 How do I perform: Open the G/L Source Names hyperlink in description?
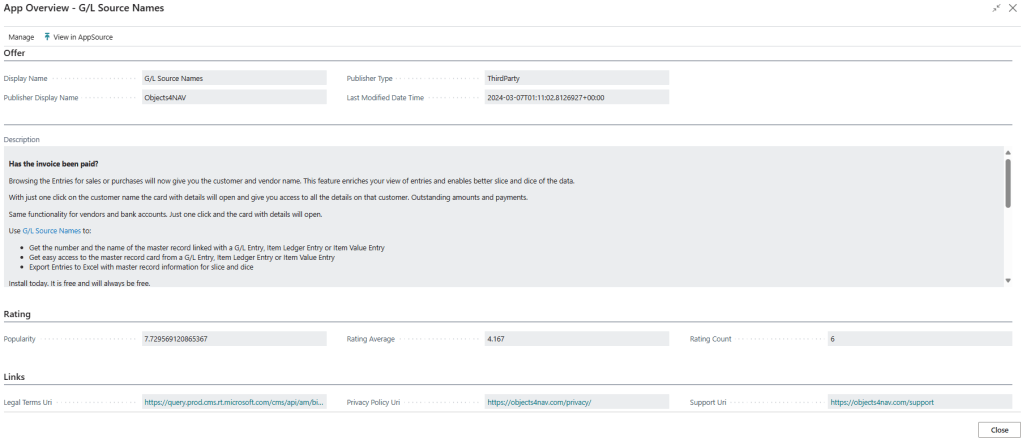click(51, 230)
